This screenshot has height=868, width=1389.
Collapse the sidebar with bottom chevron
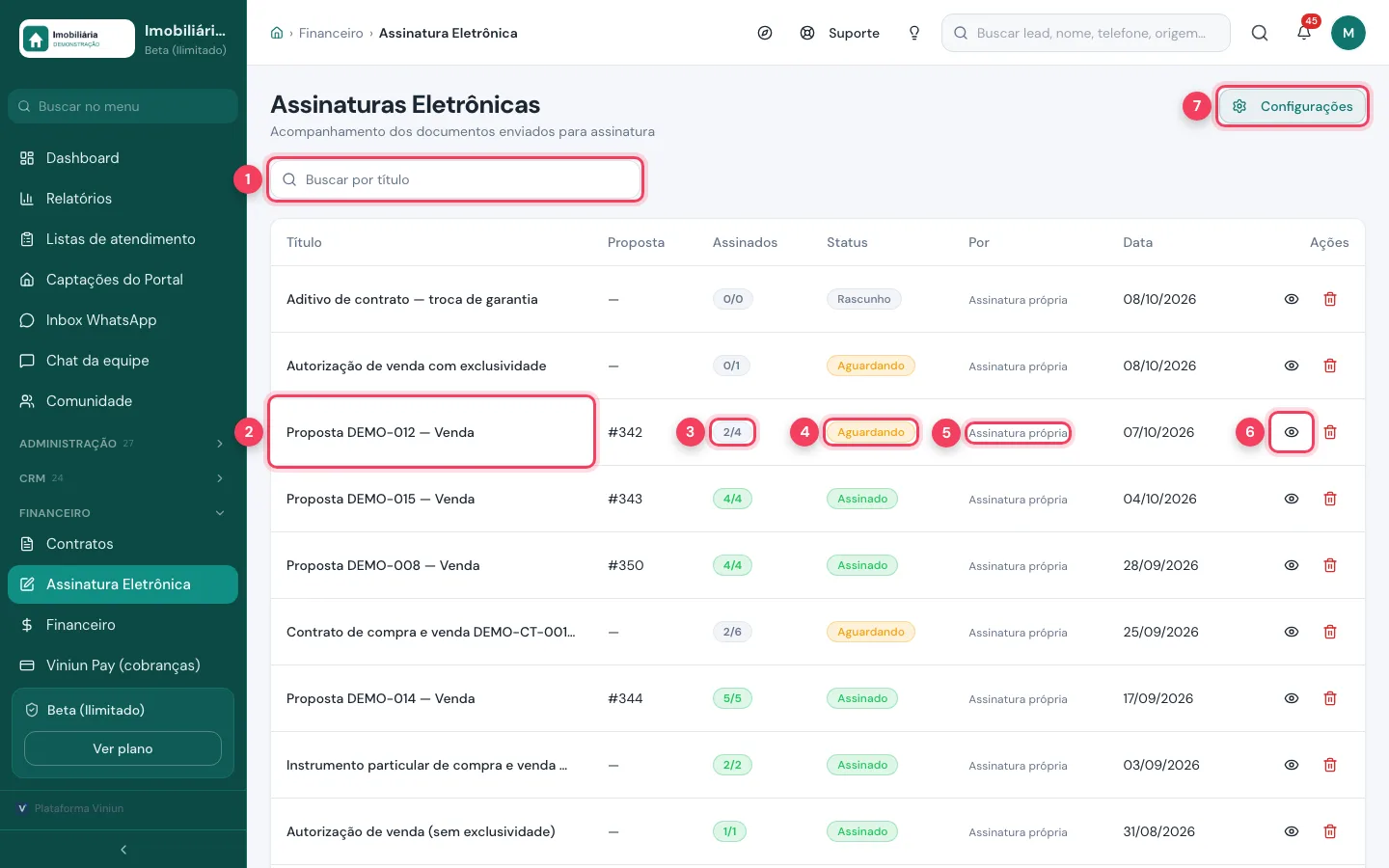point(123,850)
